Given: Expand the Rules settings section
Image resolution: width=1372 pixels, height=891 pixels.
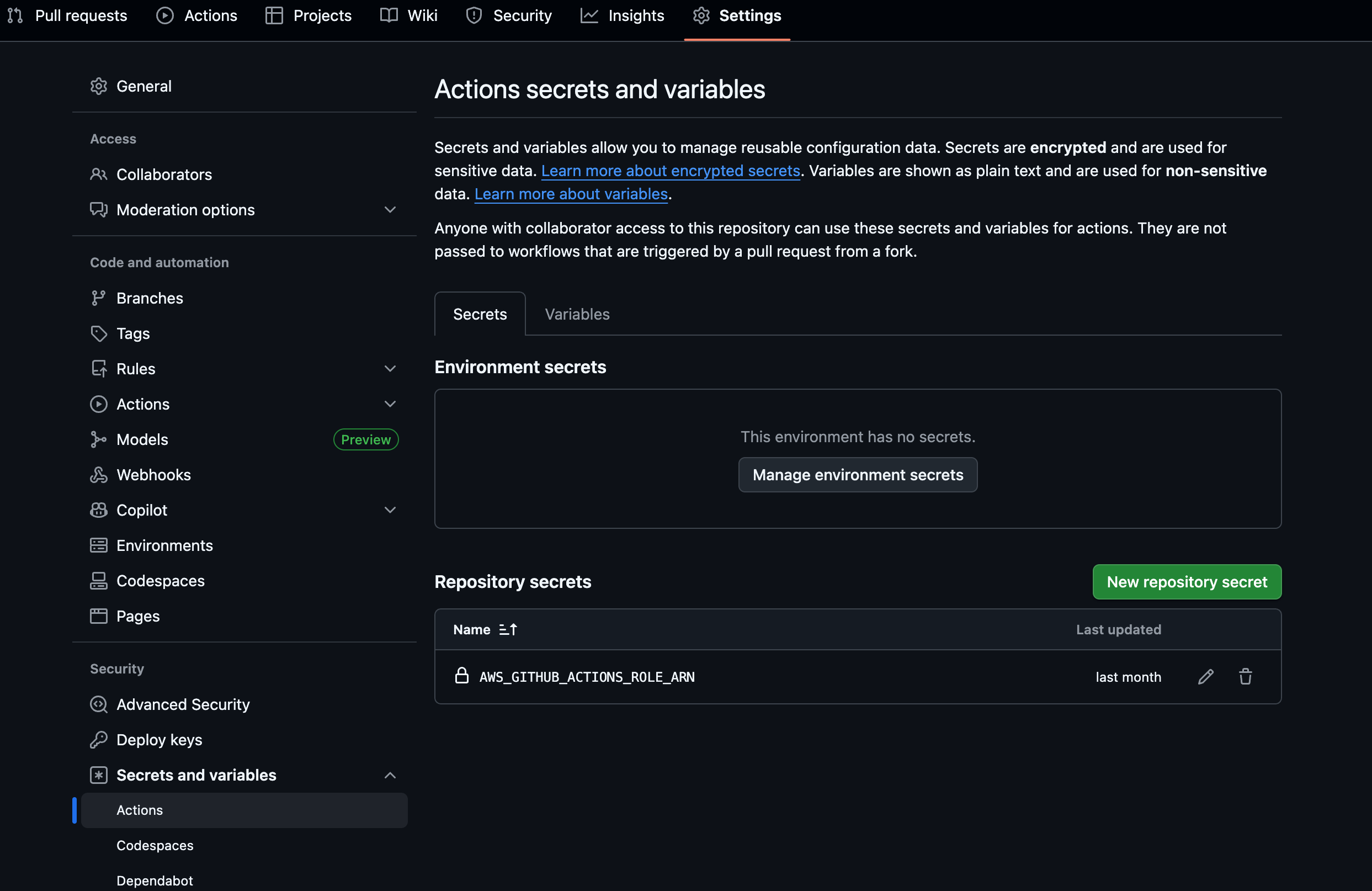Looking at the screenshot, I should click(x=390, y=369).
